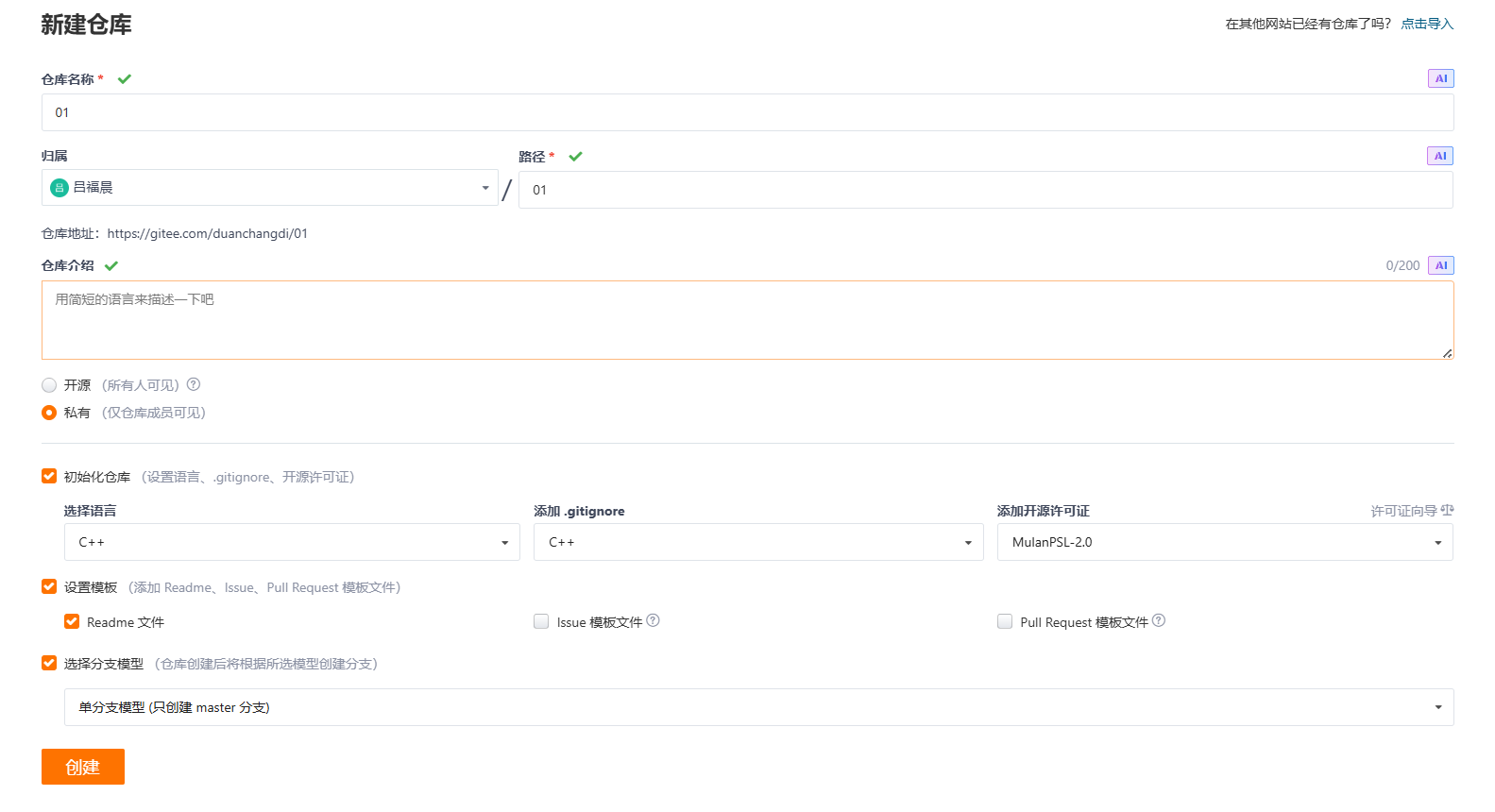
Task: Click the 创建 button
Action: [x=83, y=767]
